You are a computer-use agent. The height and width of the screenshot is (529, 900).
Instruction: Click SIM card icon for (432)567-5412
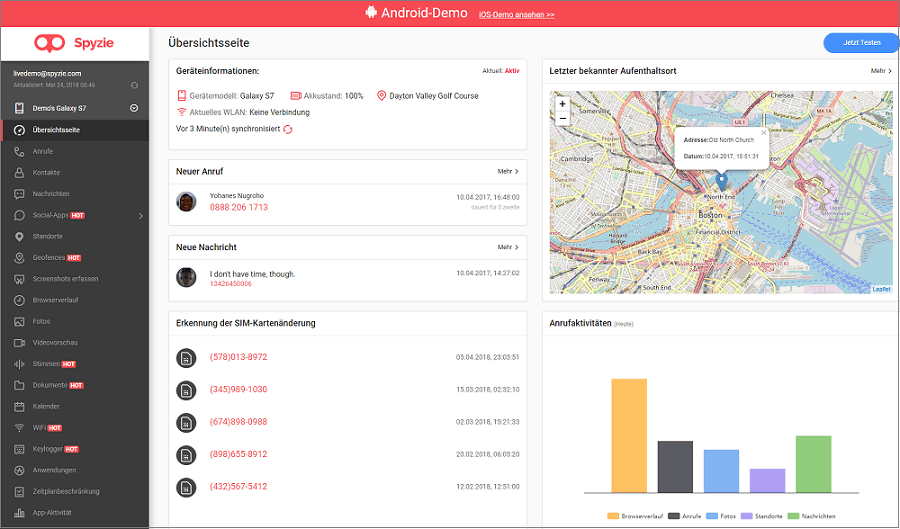pyautogui.click(x=186, y=488)
